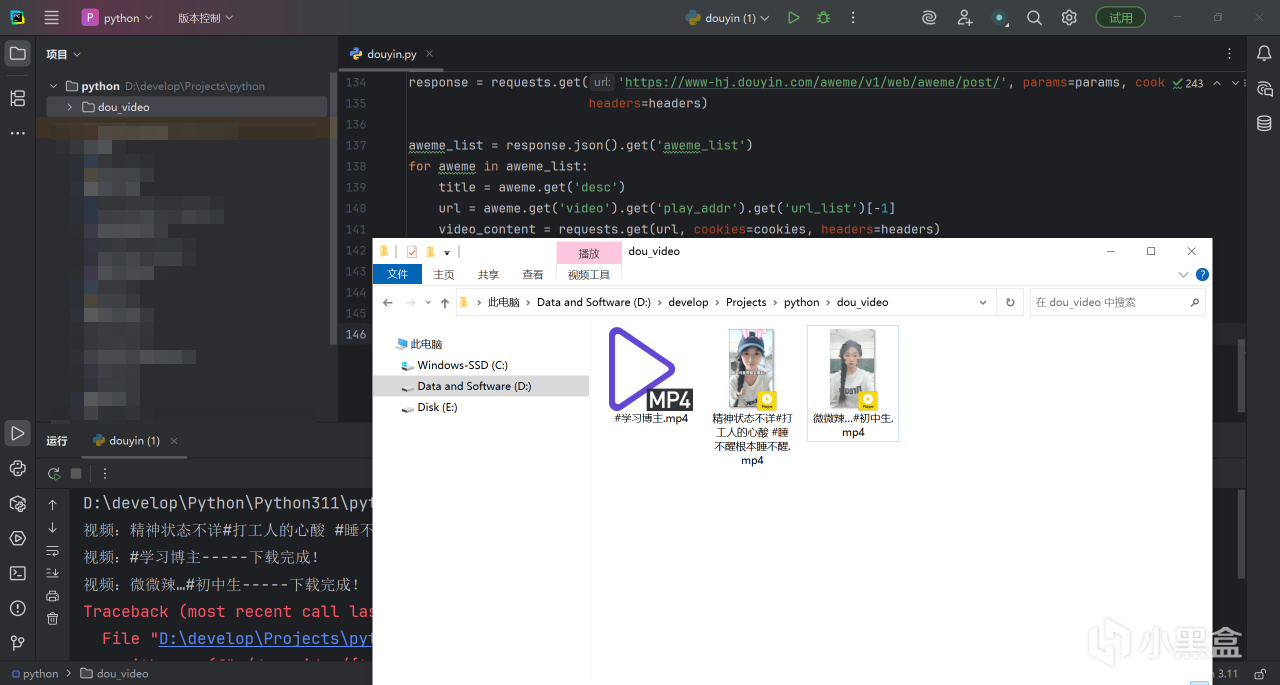Screen dimensions: 1280x685
Task: Go up one folder level in Explorer
Action: [444, 302]
